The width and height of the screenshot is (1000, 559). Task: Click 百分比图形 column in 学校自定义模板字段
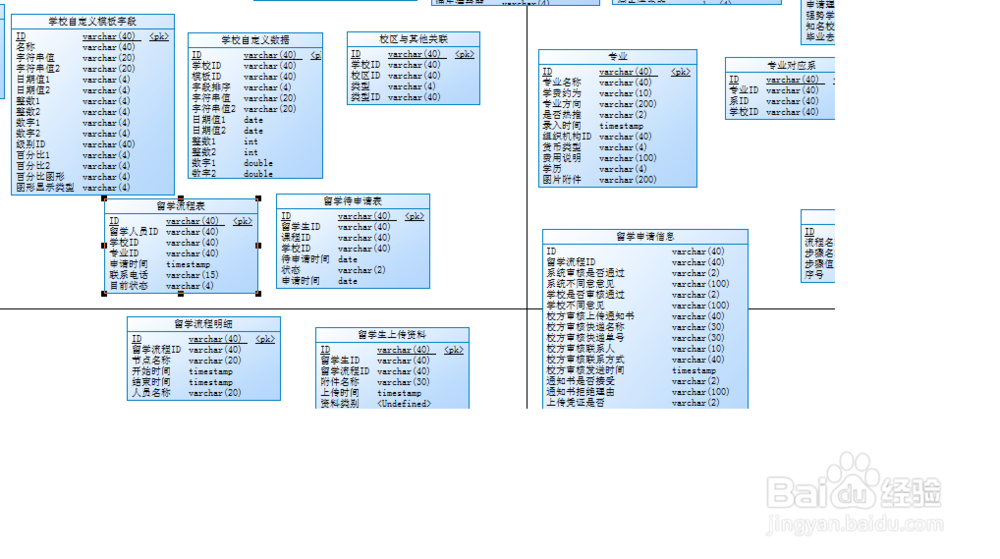(40, 177)
